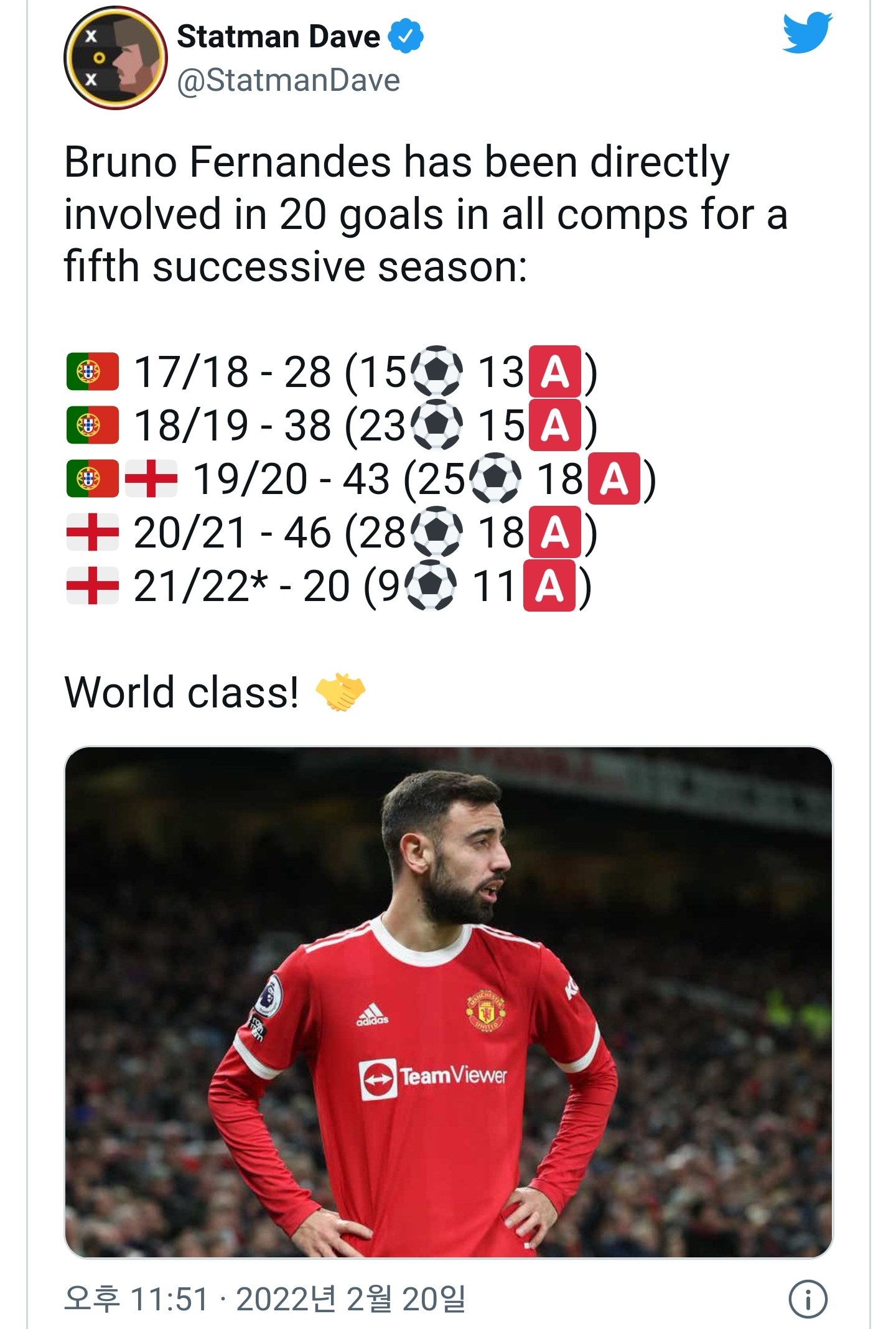Open Statman Dave's profile avatar
The width and height of the screenshot is (896, 1329).
coord(116,58)
